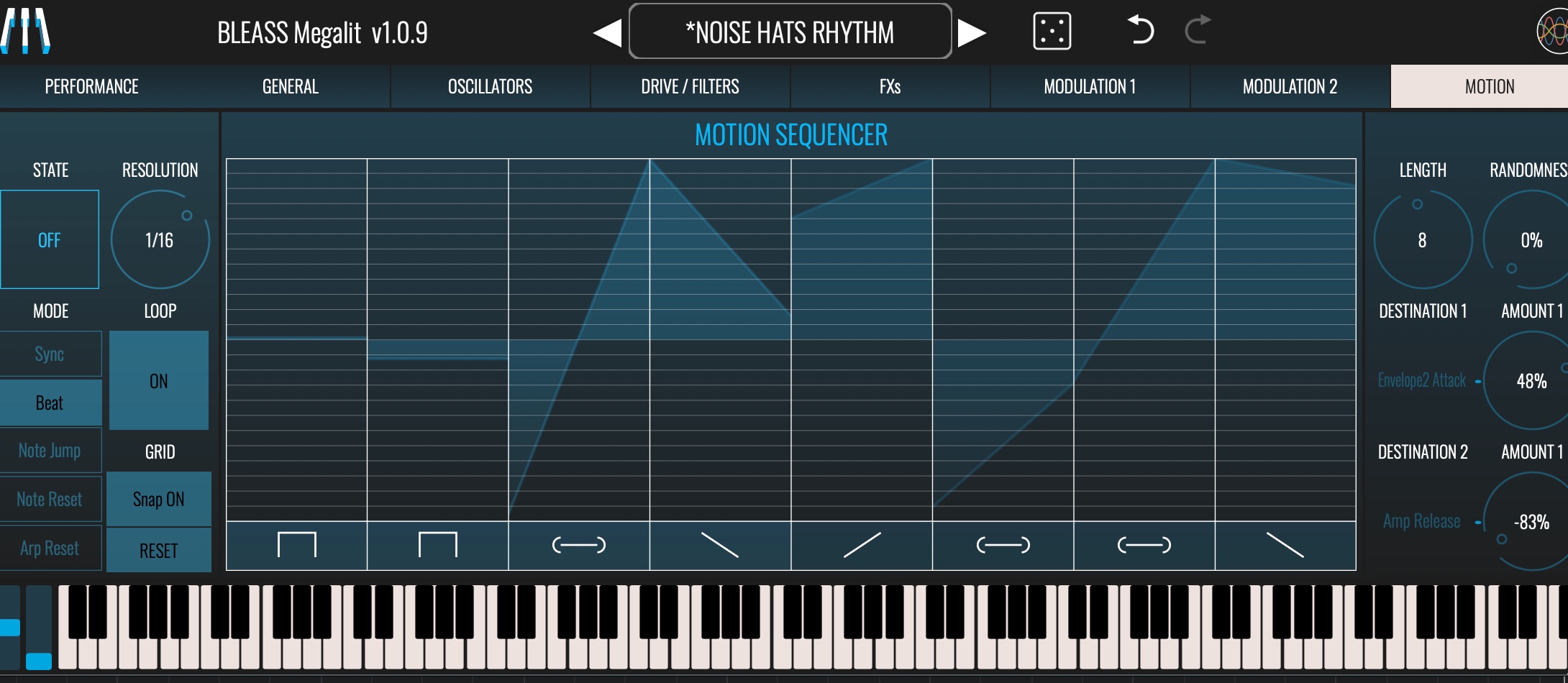The height and width of the screenshot is (683, 1568).
Task: Open the Envelope2 Attack destination dropdown
Action: click(x=1421, y=380)
